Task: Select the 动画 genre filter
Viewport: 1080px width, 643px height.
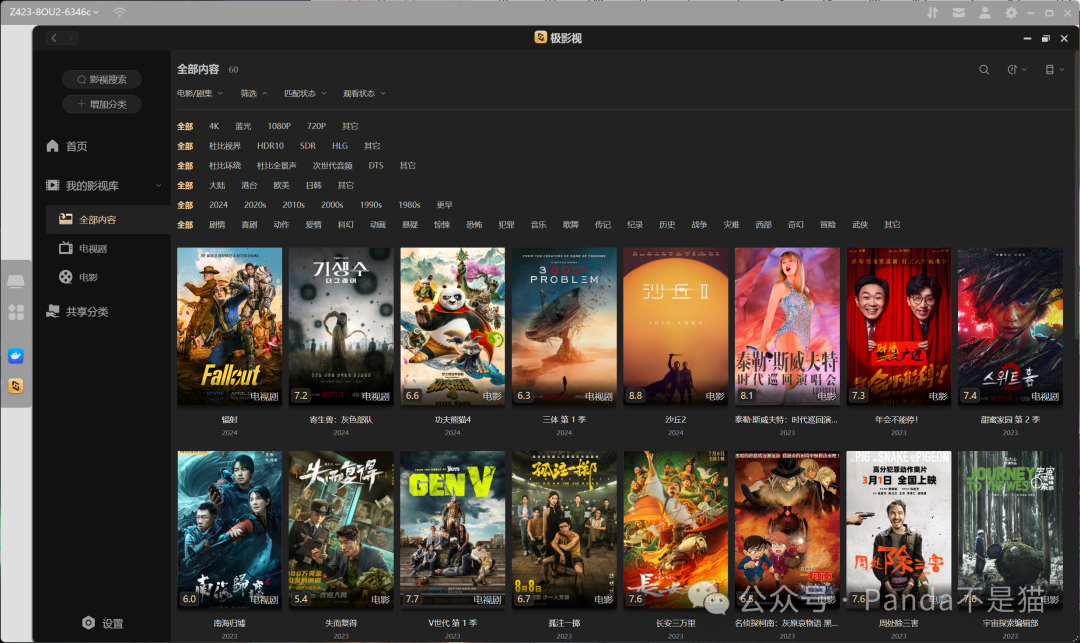Action: 377,224
